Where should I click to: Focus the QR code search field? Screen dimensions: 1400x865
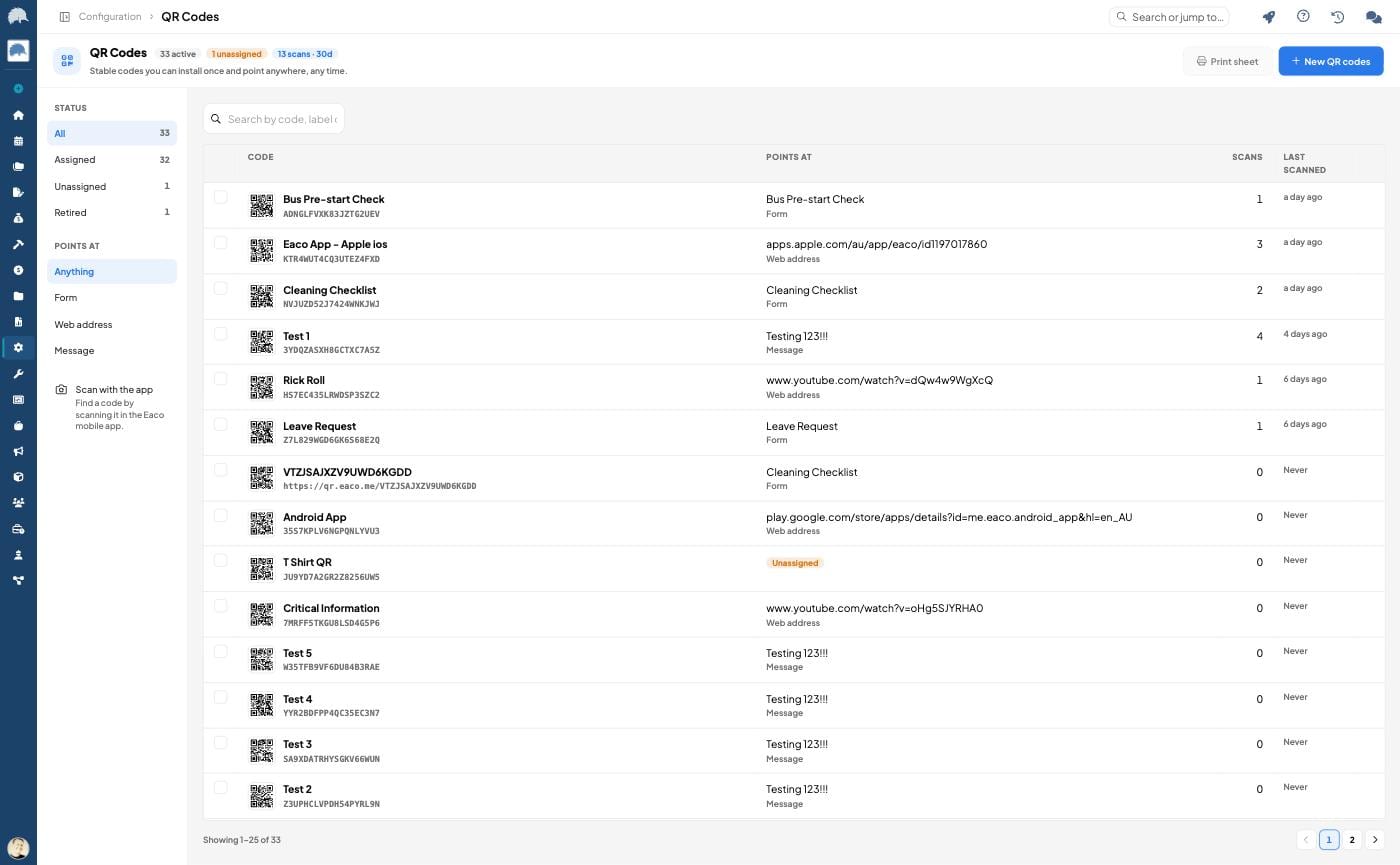[274, 119]
